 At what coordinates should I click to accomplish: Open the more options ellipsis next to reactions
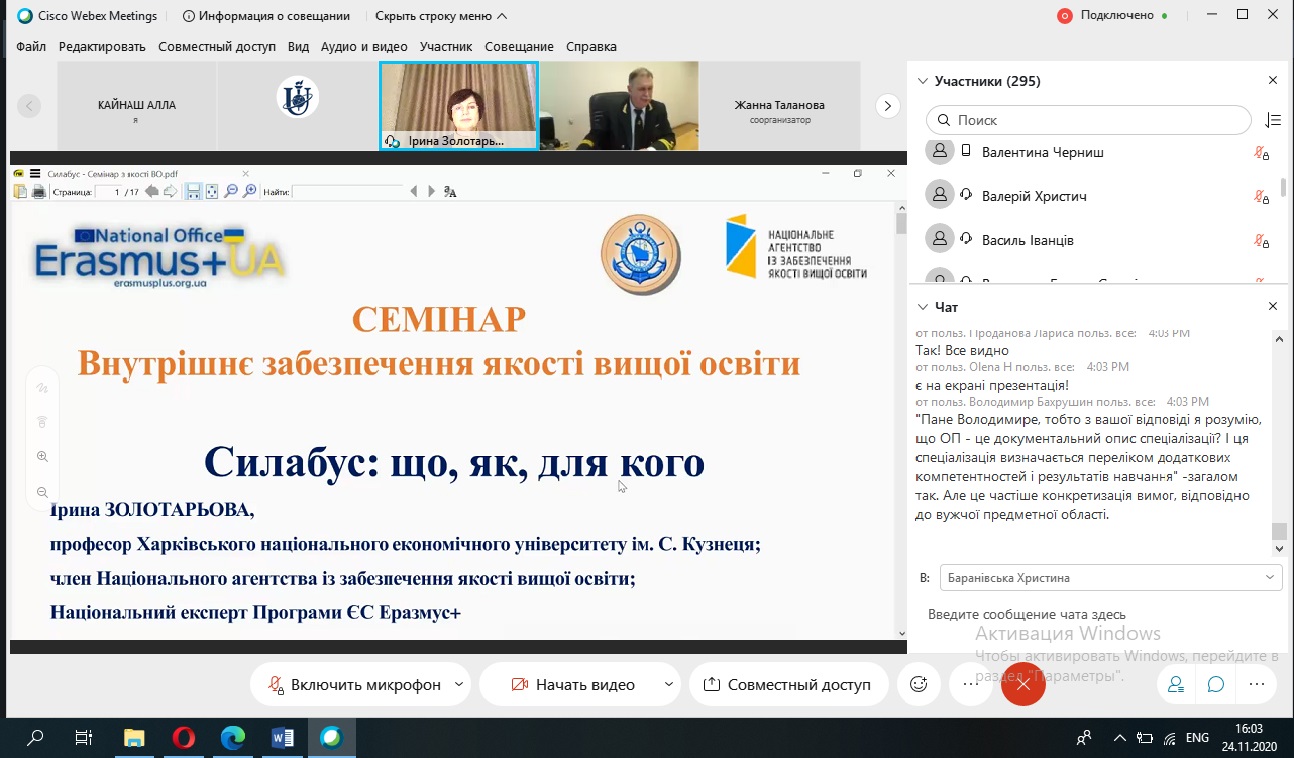pyautogui.click(x=969, y=685)
